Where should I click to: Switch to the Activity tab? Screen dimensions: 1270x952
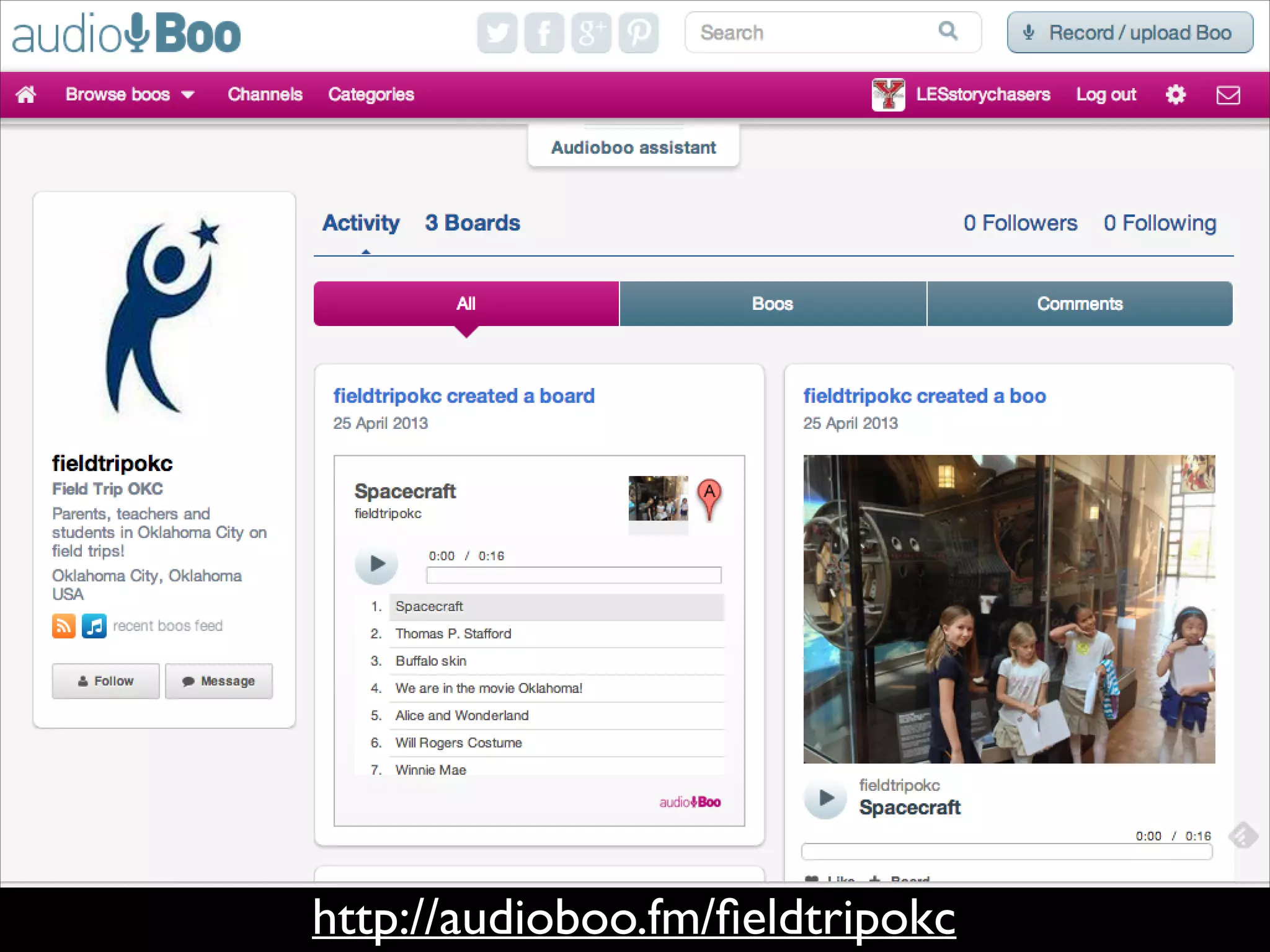(361, 223)
